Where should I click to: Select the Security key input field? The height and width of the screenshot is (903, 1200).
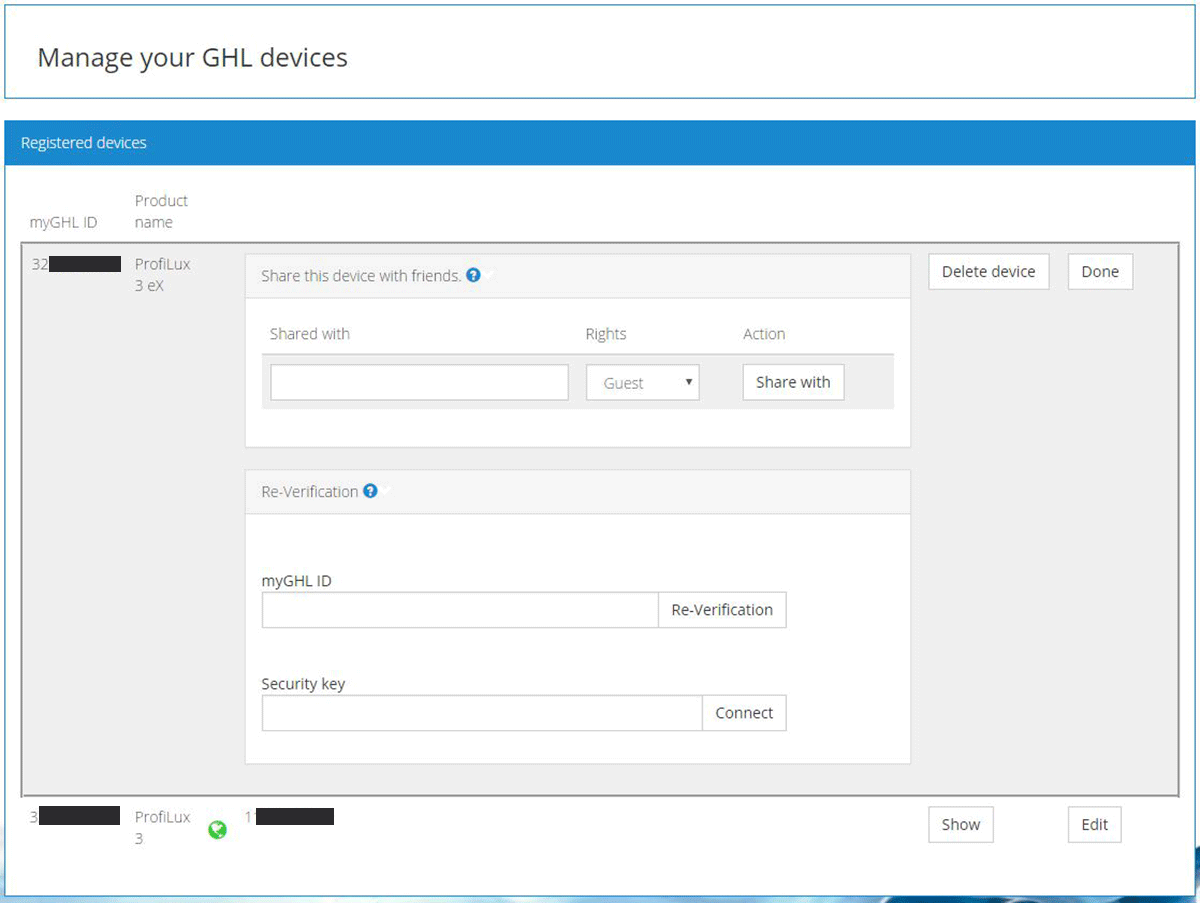(482, 713)
